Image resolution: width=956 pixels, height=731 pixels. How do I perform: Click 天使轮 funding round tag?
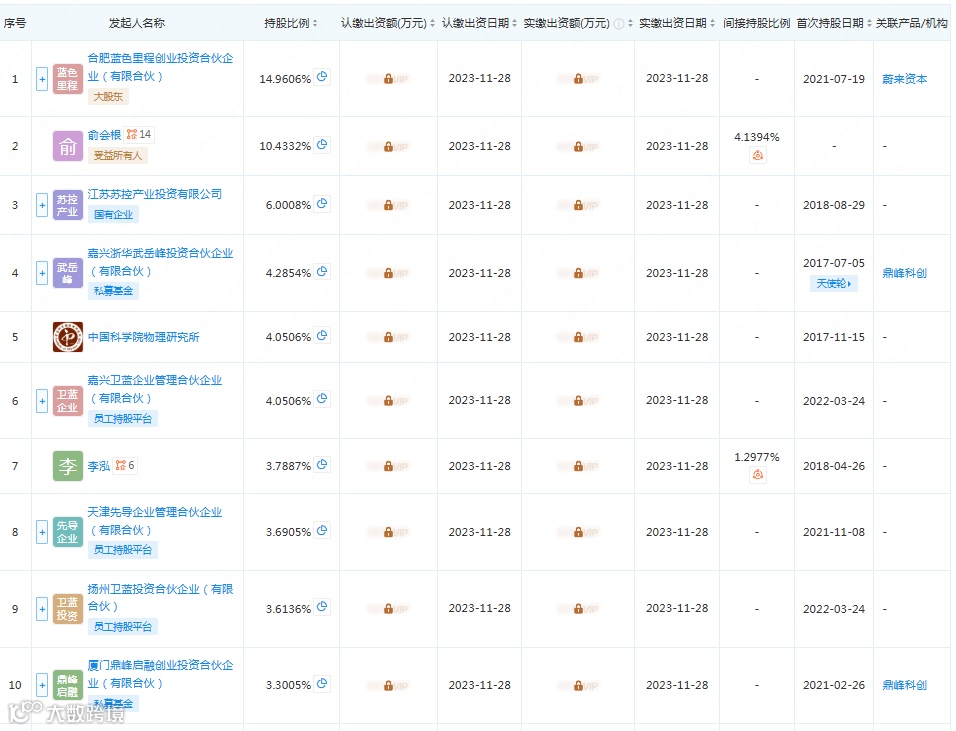click(x=833, y=283)
